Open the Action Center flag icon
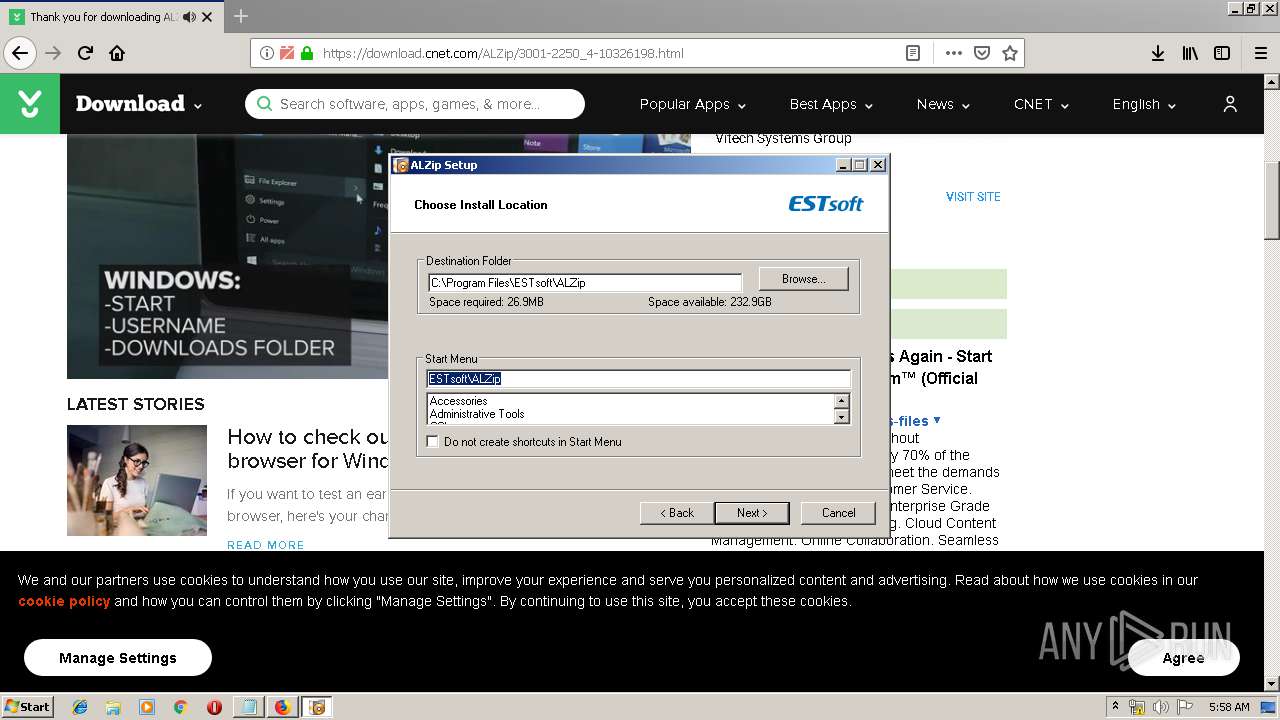 [x=1183, y=707]
